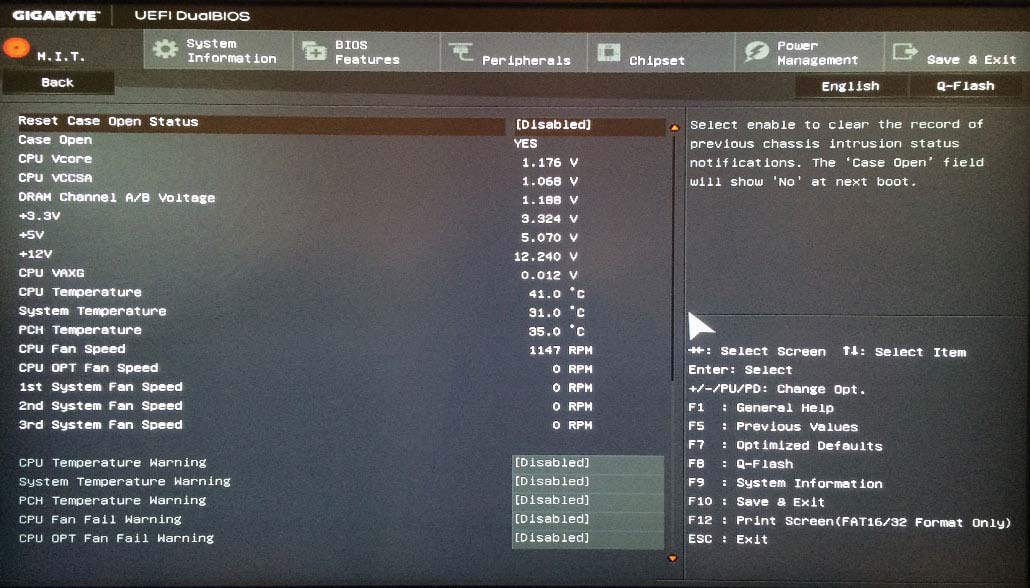Click the System Information gear icon

click(x=165, y=49)
